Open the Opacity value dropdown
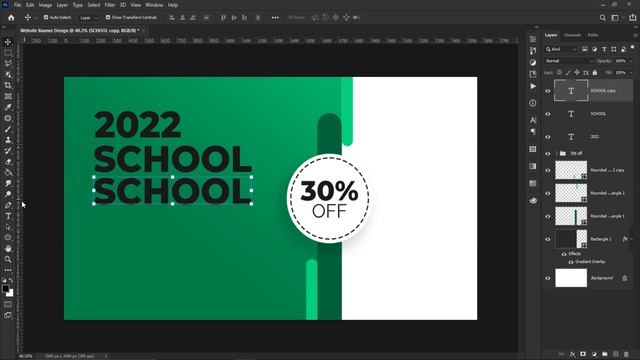640x360 pixels. (x=631, y=61)
